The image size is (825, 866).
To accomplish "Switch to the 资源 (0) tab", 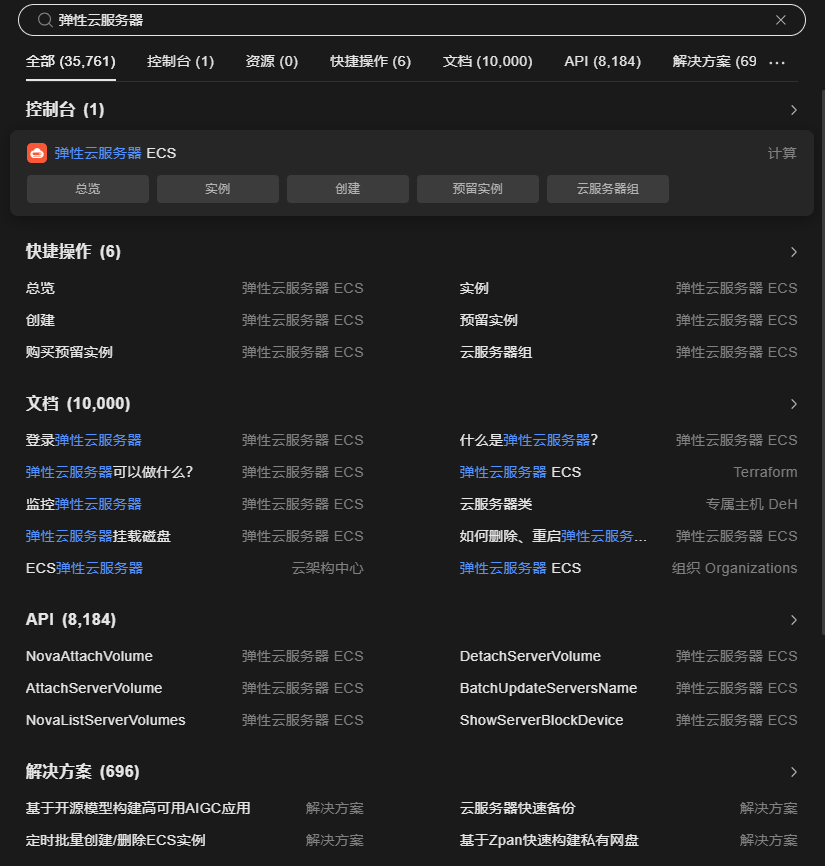I will pos(272,61).
